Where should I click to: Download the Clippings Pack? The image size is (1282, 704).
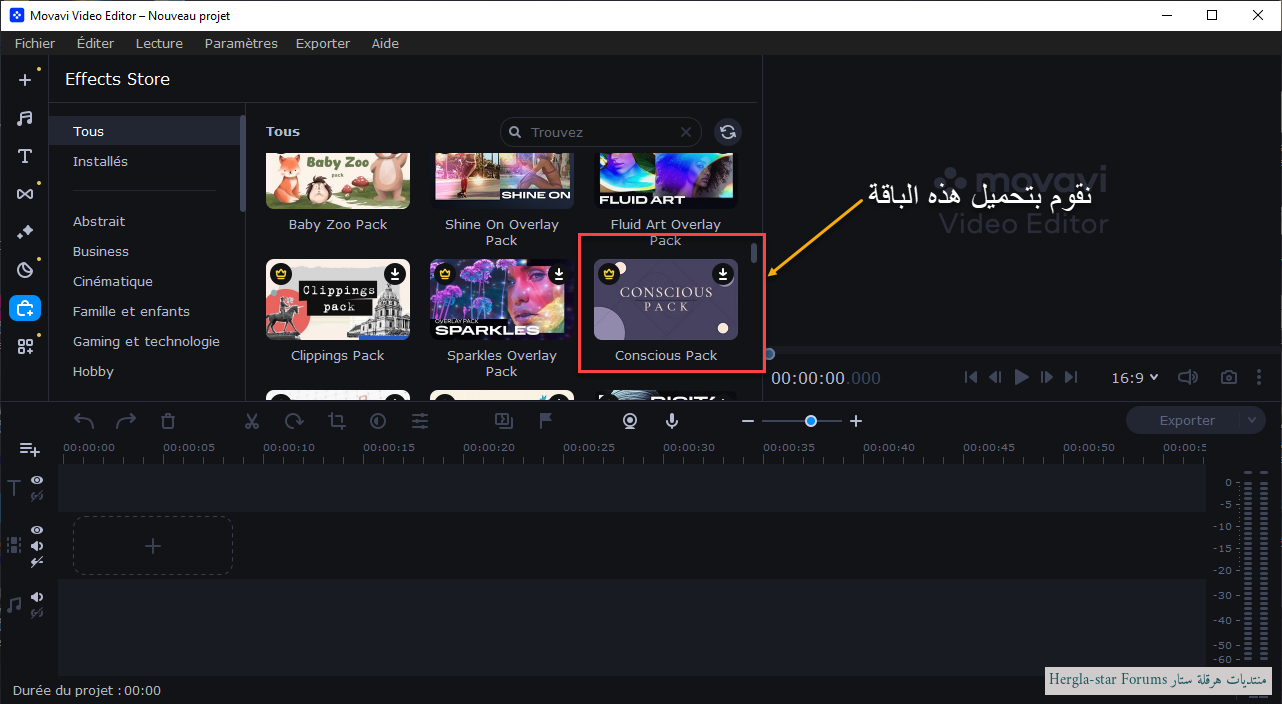tap(395, 273)
